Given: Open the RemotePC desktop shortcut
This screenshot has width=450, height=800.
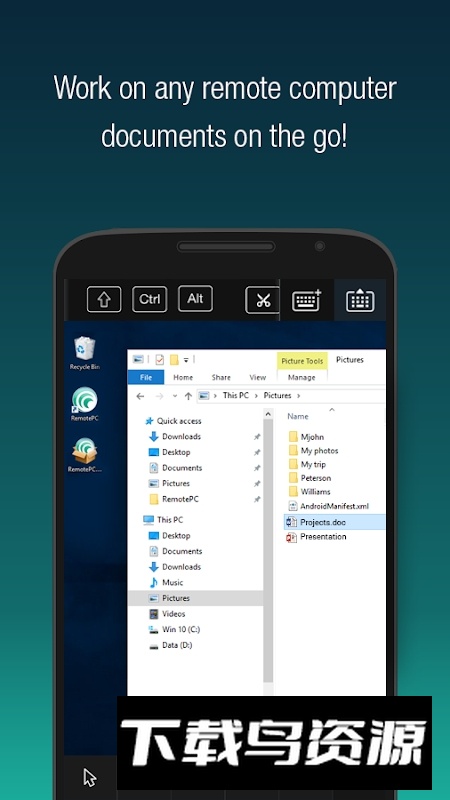Looking at the screenshot, I should click(x=85, y=404).
